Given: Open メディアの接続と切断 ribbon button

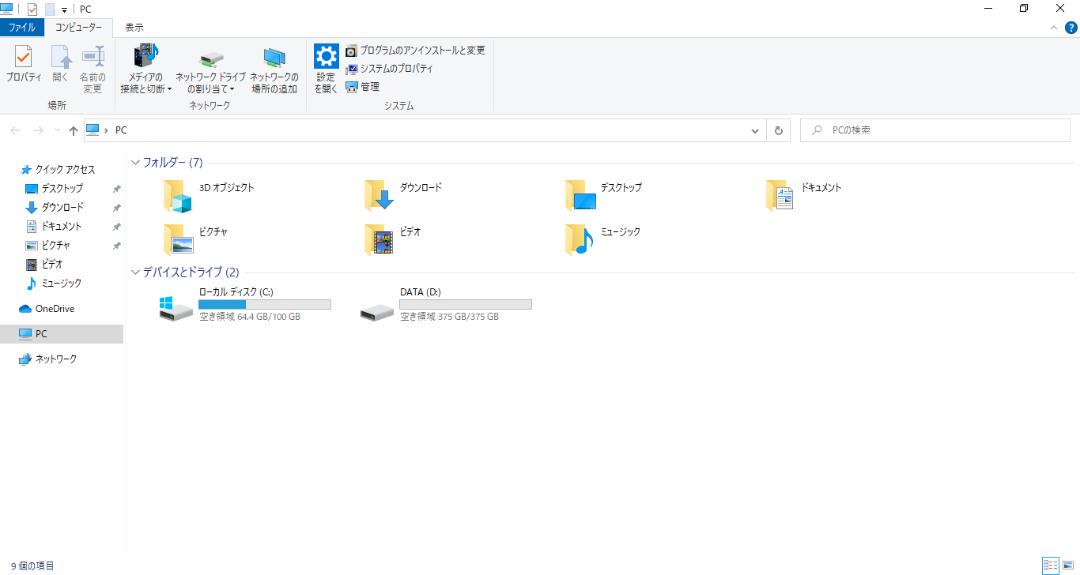Looking at the screenshot, I should pos(146,69).
